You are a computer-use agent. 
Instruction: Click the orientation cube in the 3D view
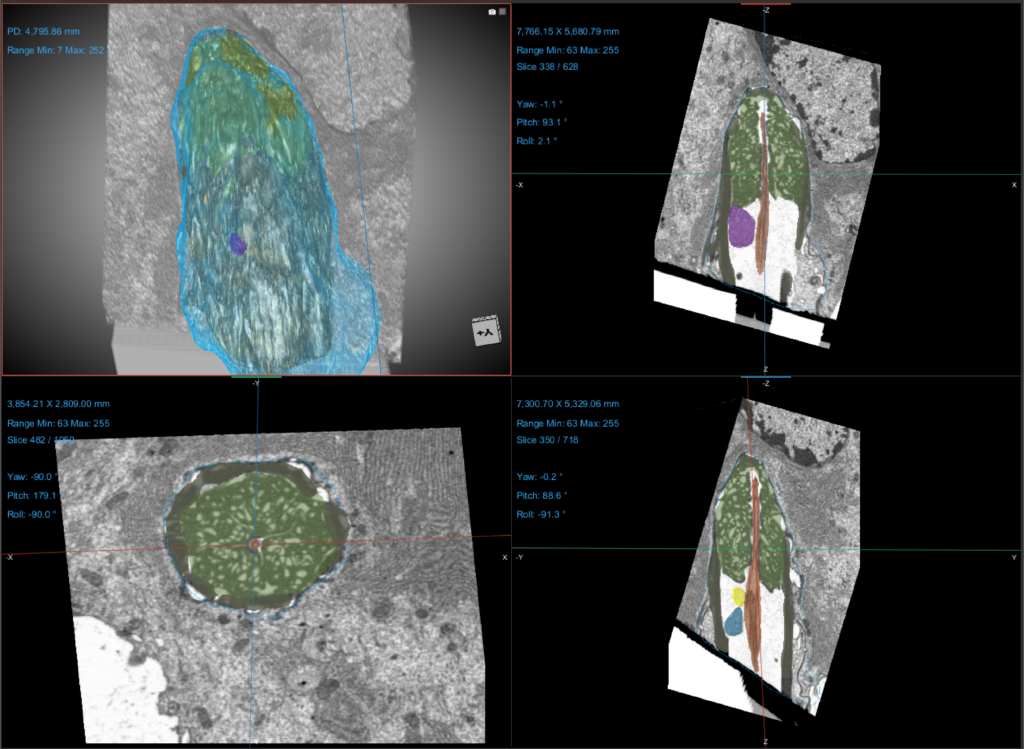[x=486, y=331]
